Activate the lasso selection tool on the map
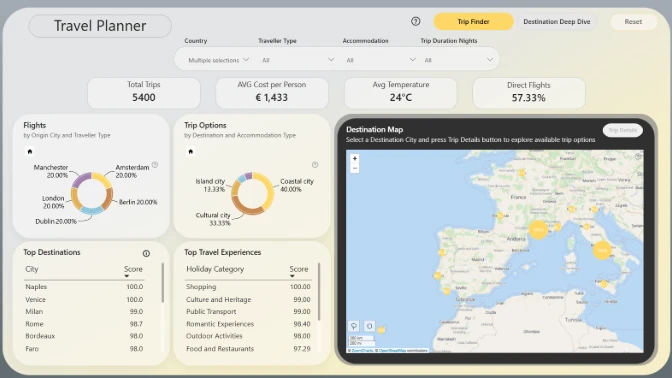 point(354,326)
